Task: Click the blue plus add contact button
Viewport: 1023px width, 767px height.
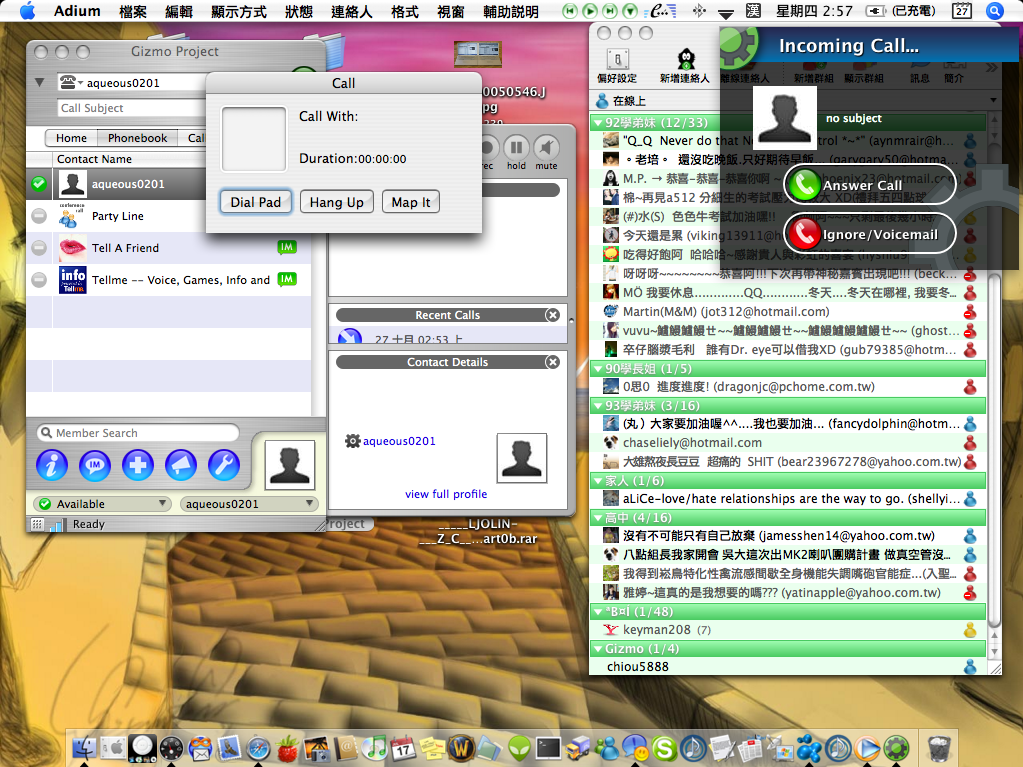Action: [138, 465]
